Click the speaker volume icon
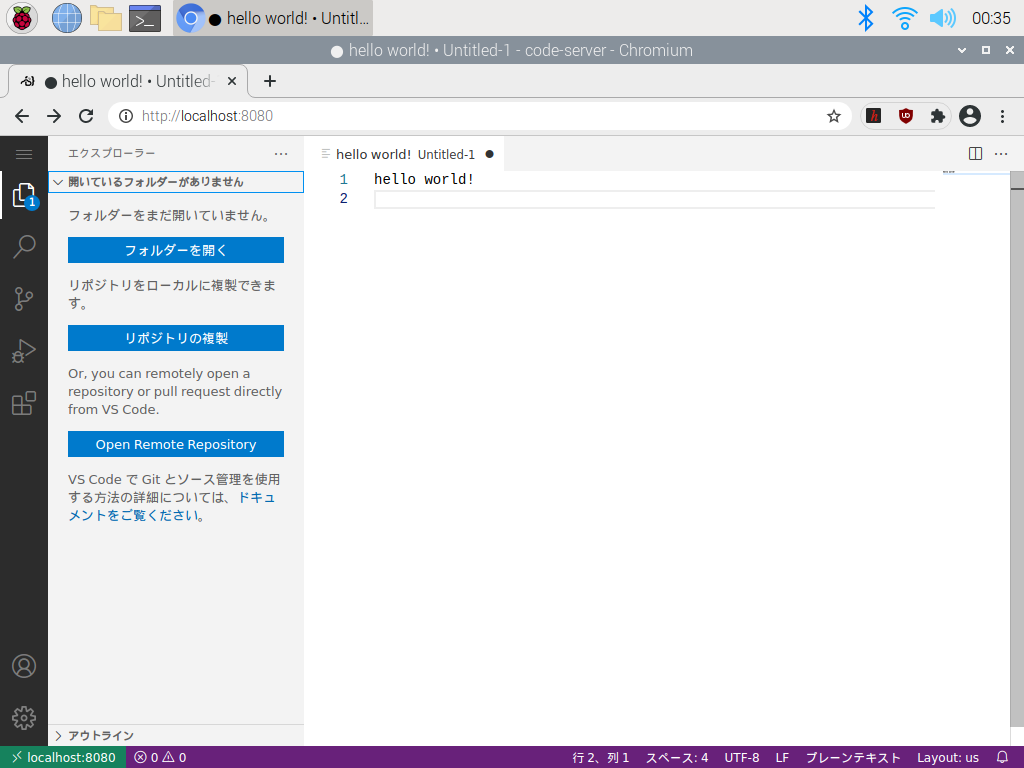Viewport: 1024px width, 768px height. [x=941, y=17]
